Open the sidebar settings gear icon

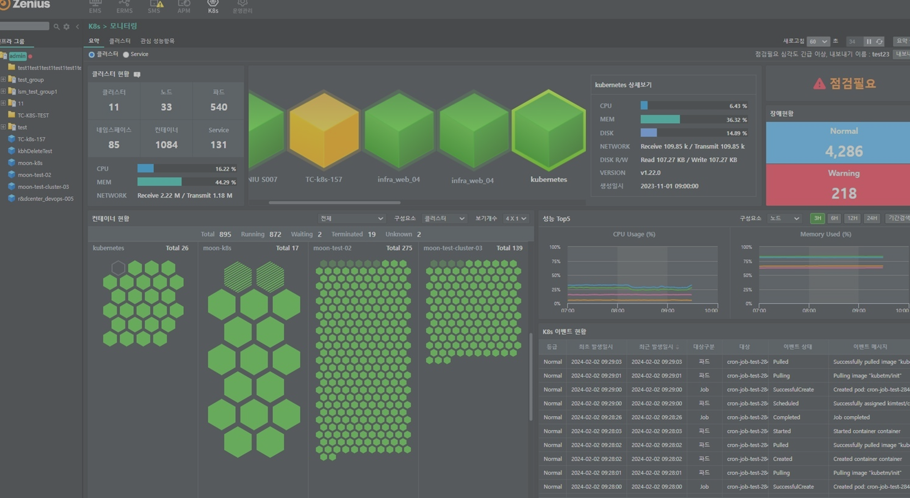coord(66,27)
